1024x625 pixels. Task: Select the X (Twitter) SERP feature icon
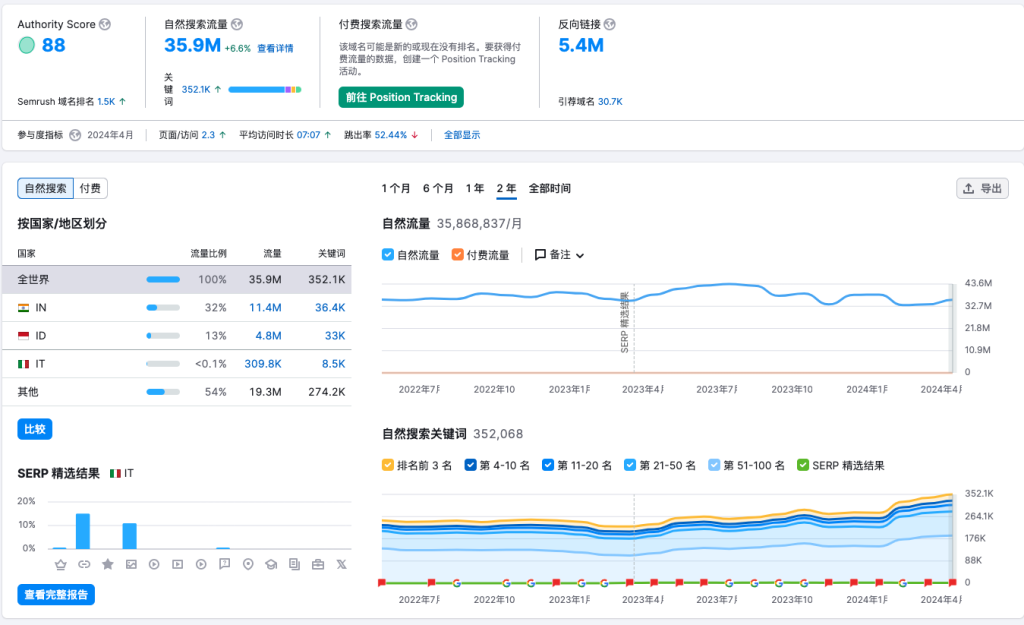(342, 564)
